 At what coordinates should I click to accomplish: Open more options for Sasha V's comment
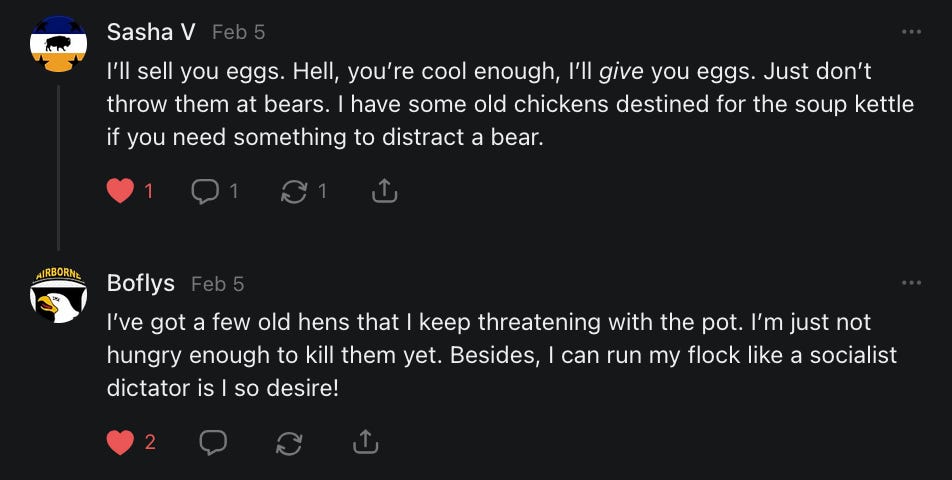910,32
